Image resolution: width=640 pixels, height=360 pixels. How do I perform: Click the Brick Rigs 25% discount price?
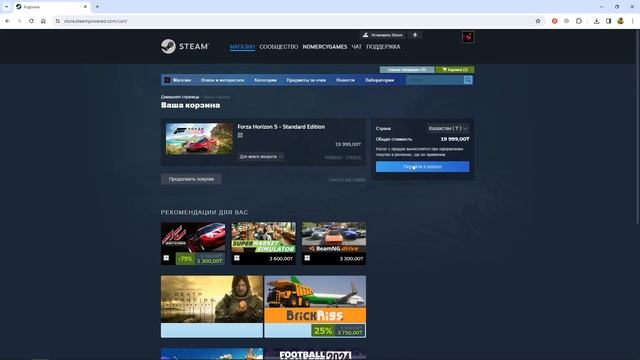tap(338, 330)
